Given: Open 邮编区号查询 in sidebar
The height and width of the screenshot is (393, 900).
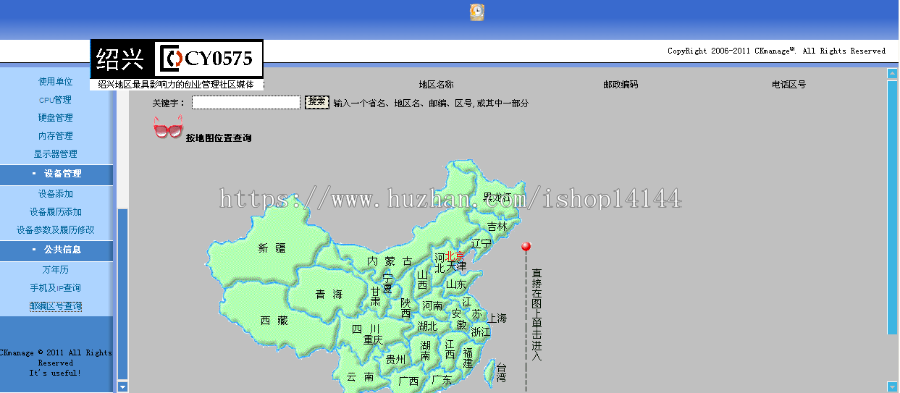Looking at the screenshot, I should [x=55, y=306].
